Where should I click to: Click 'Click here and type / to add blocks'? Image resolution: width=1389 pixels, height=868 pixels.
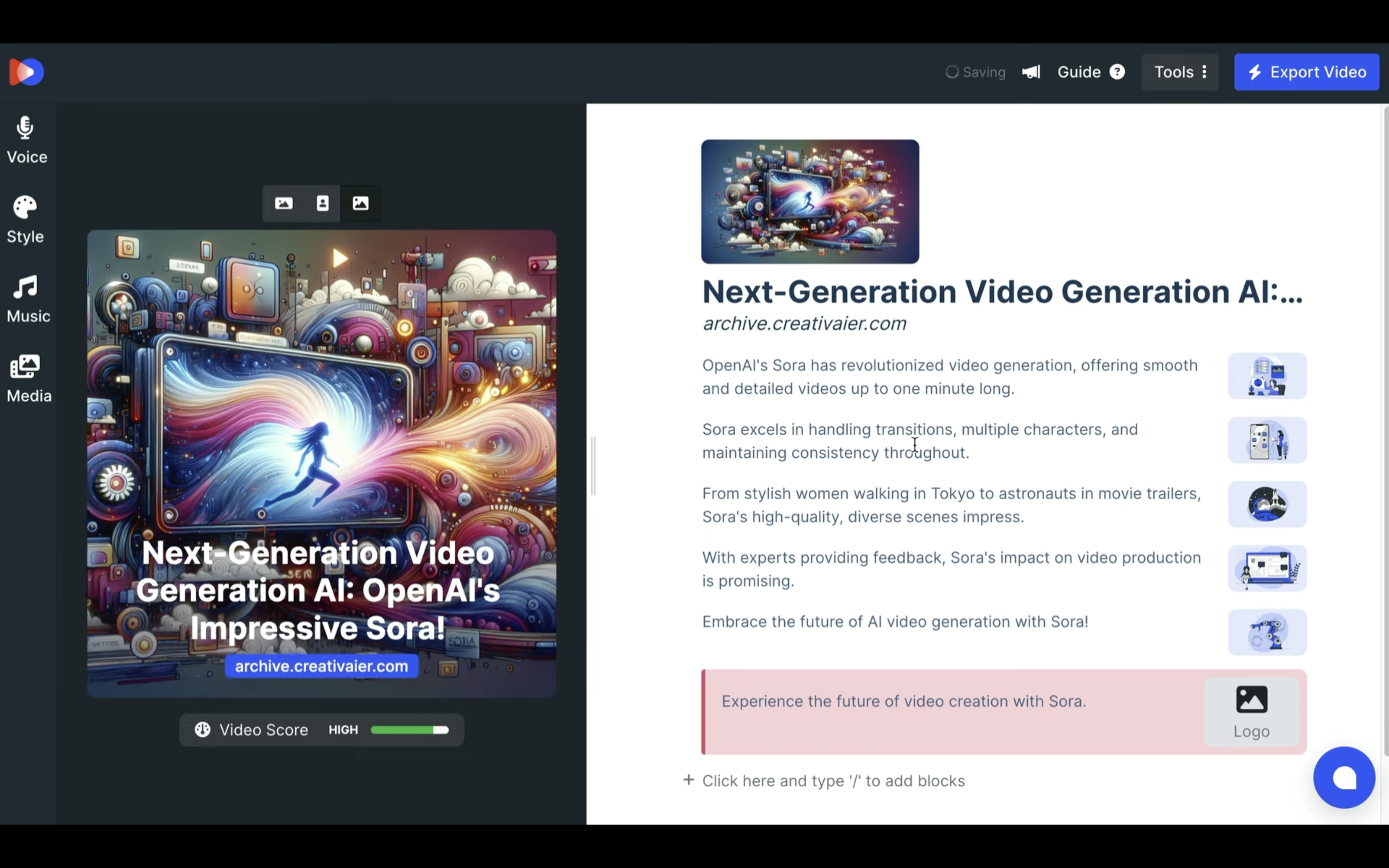(833, 781)
